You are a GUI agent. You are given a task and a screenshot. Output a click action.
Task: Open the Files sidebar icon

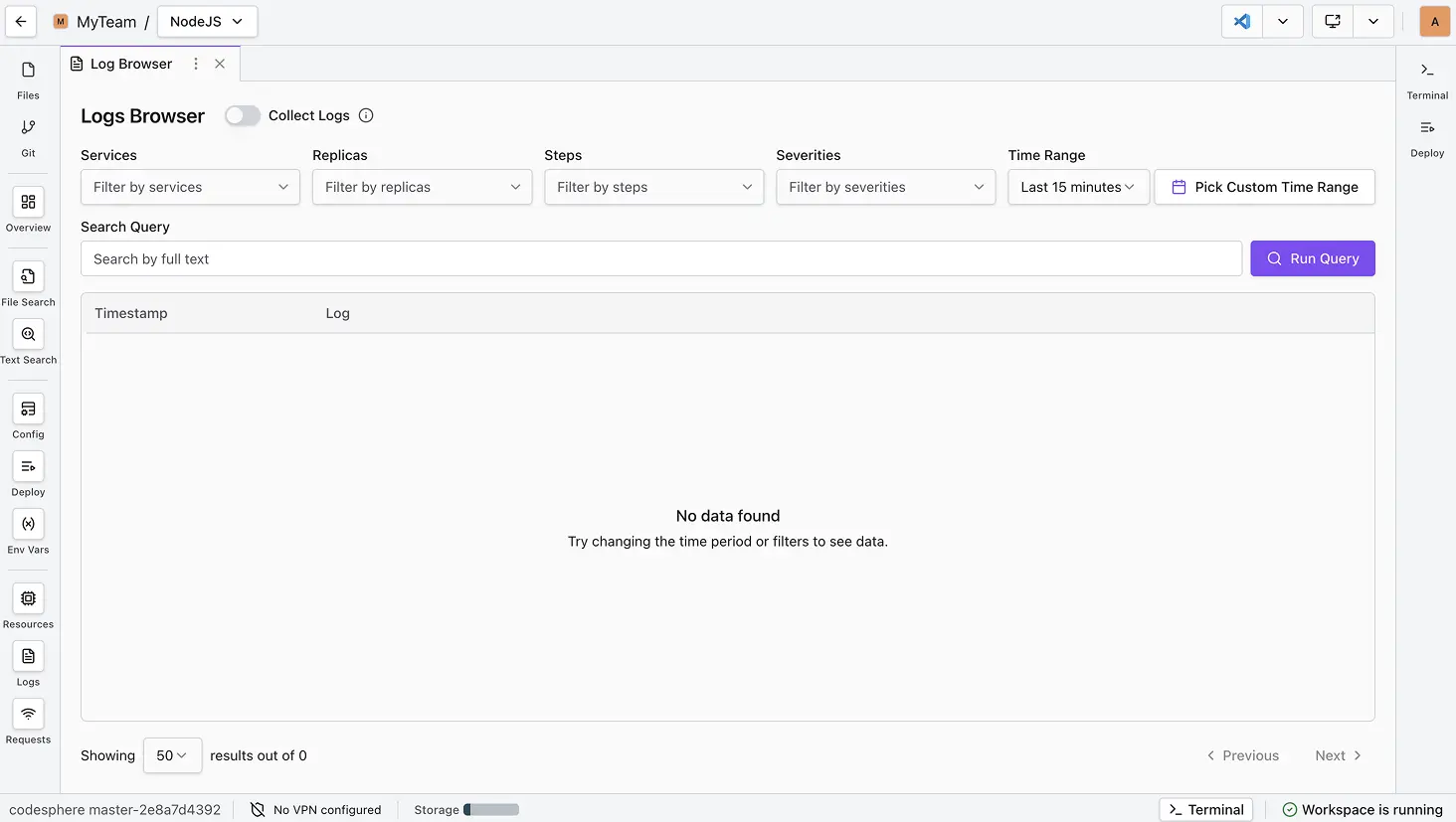click(28, 80)
